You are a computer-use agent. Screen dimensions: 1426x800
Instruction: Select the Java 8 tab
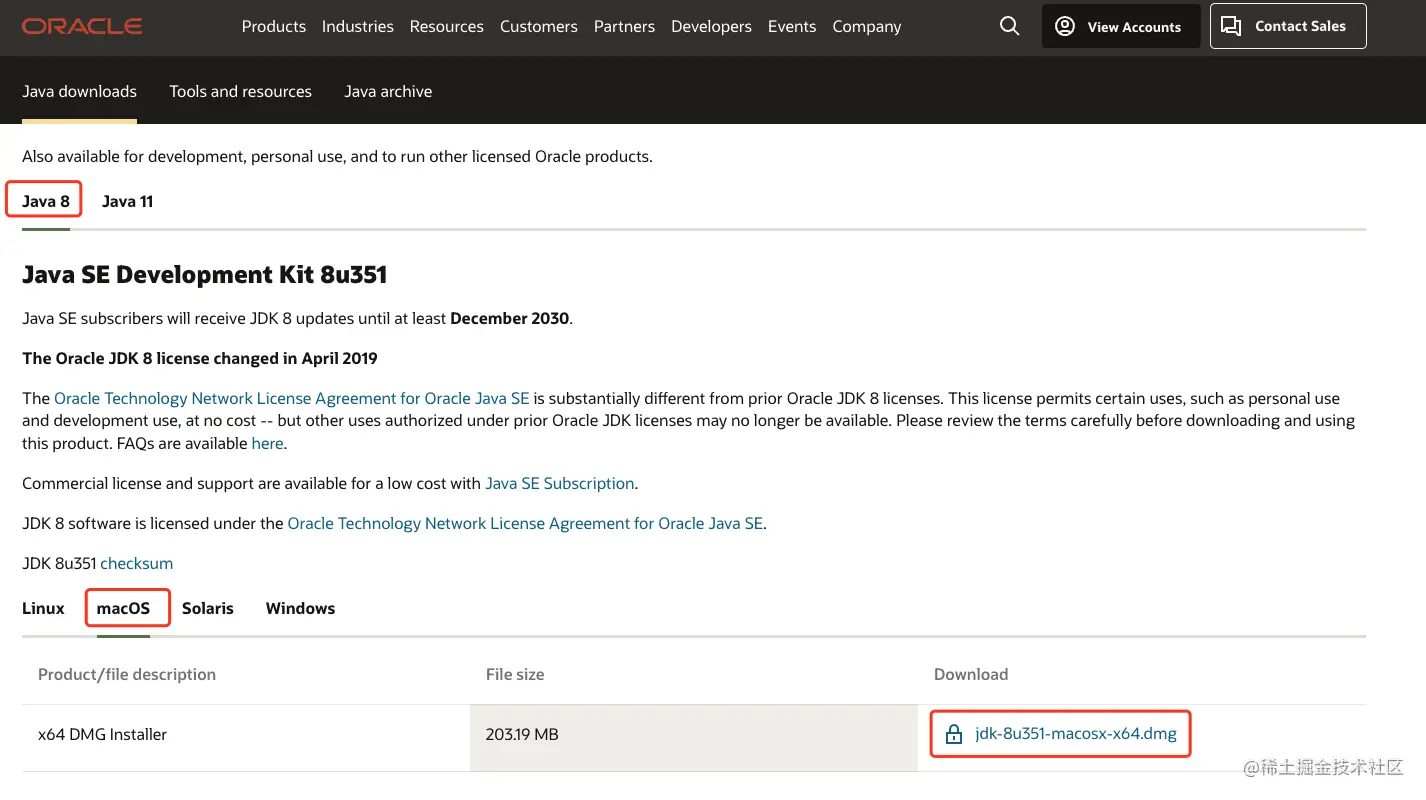(x=46, y=201)
